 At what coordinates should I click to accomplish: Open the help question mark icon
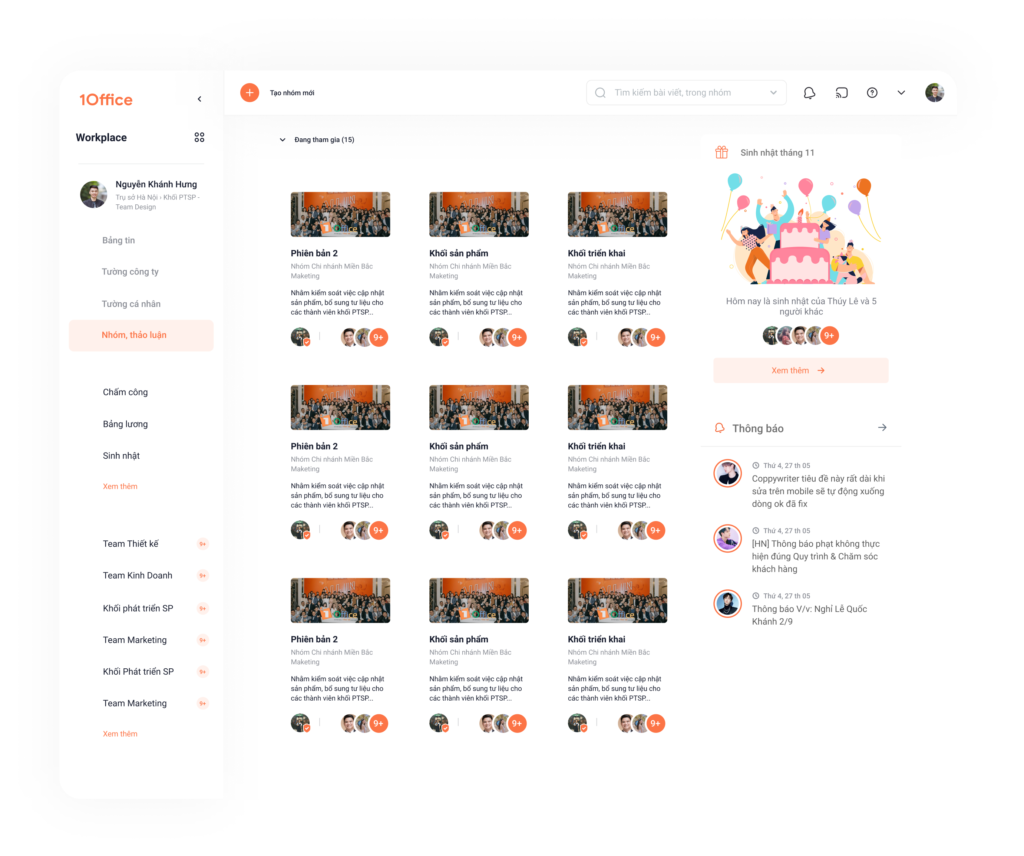(x=872, y=93)
